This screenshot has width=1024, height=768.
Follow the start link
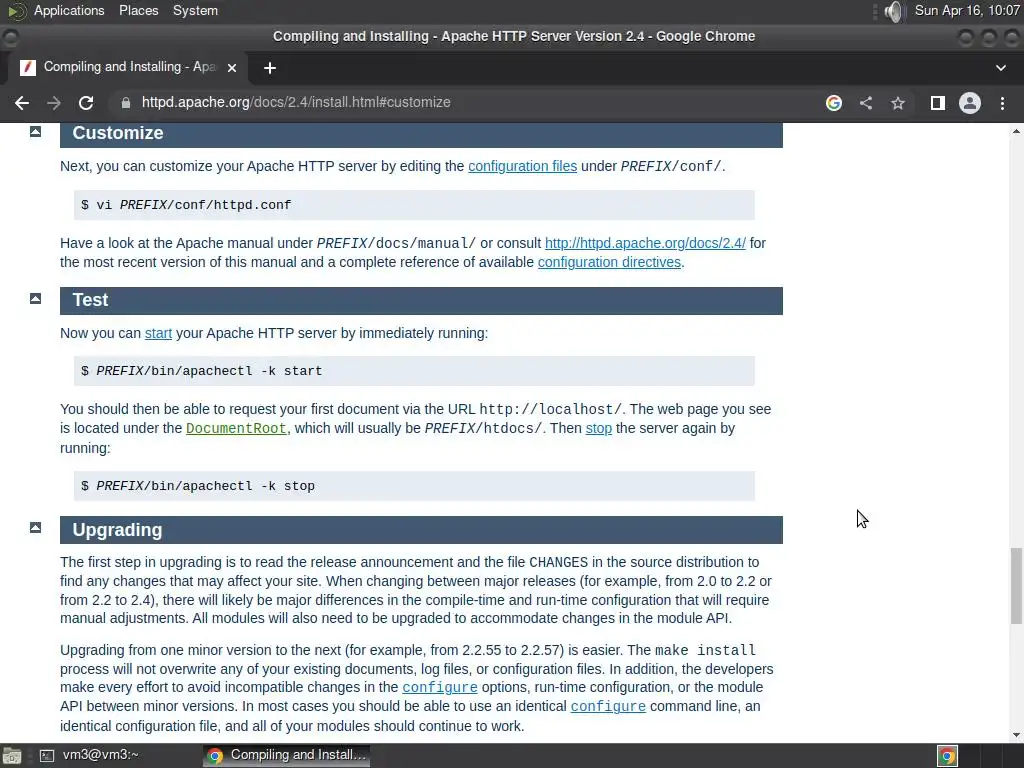click(158, 333)
